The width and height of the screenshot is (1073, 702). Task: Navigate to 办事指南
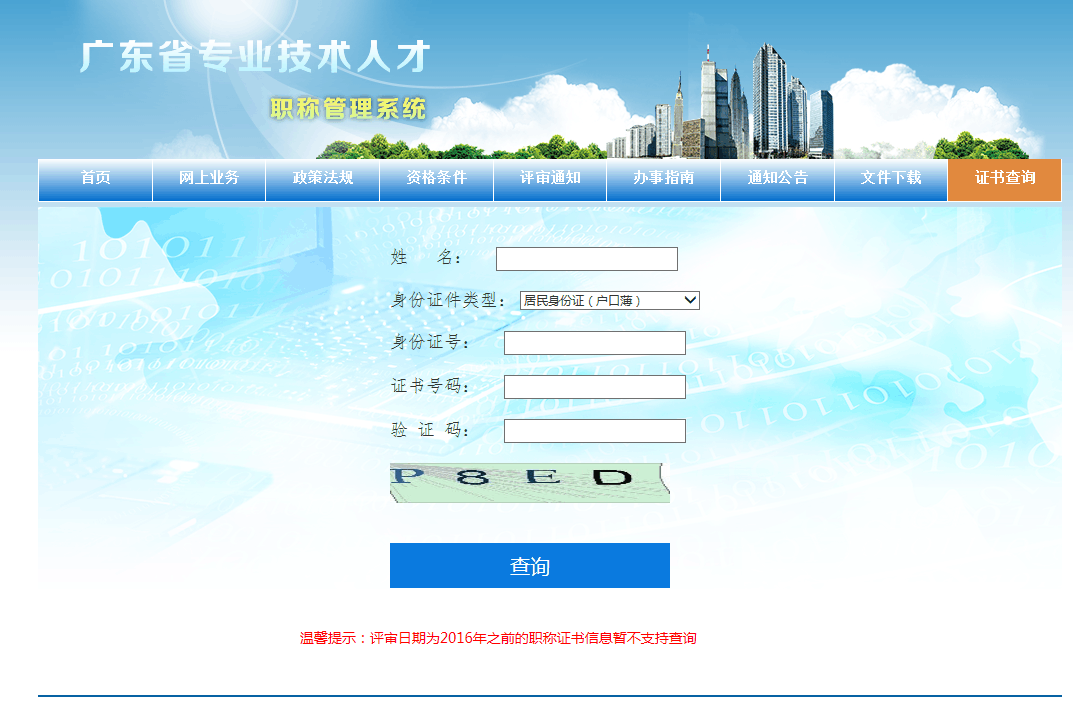664,180
